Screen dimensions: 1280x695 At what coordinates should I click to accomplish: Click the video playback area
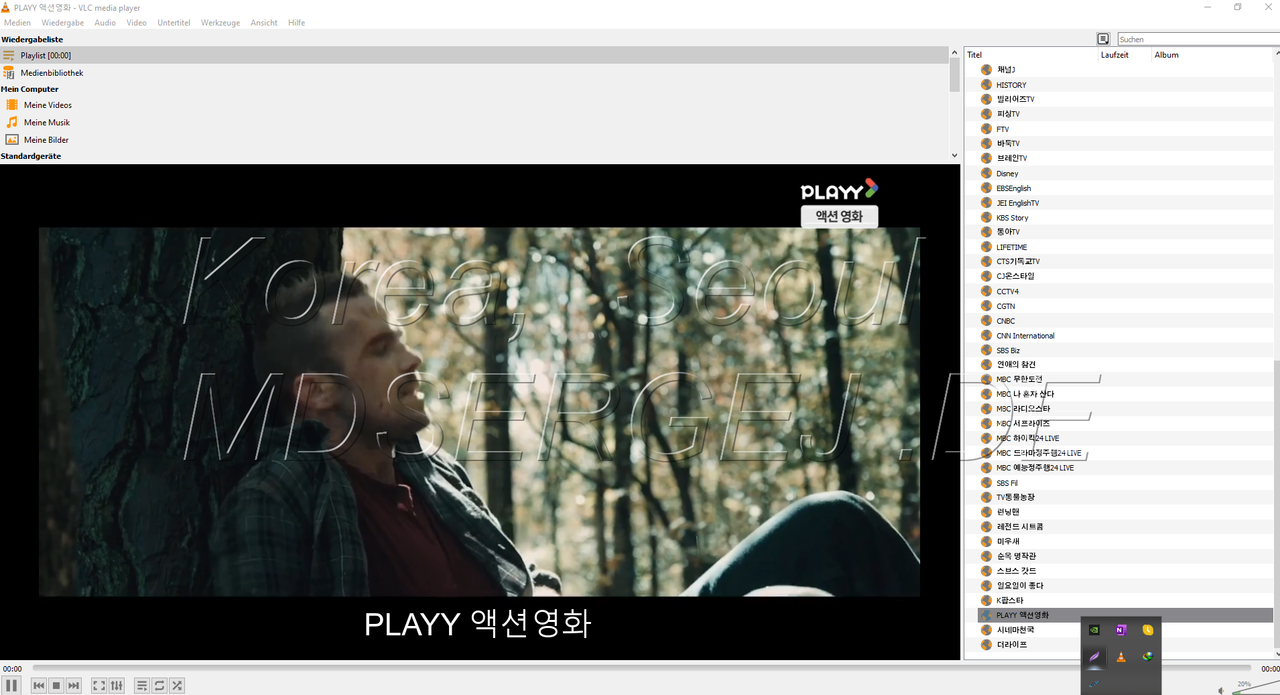pos(479,411)
